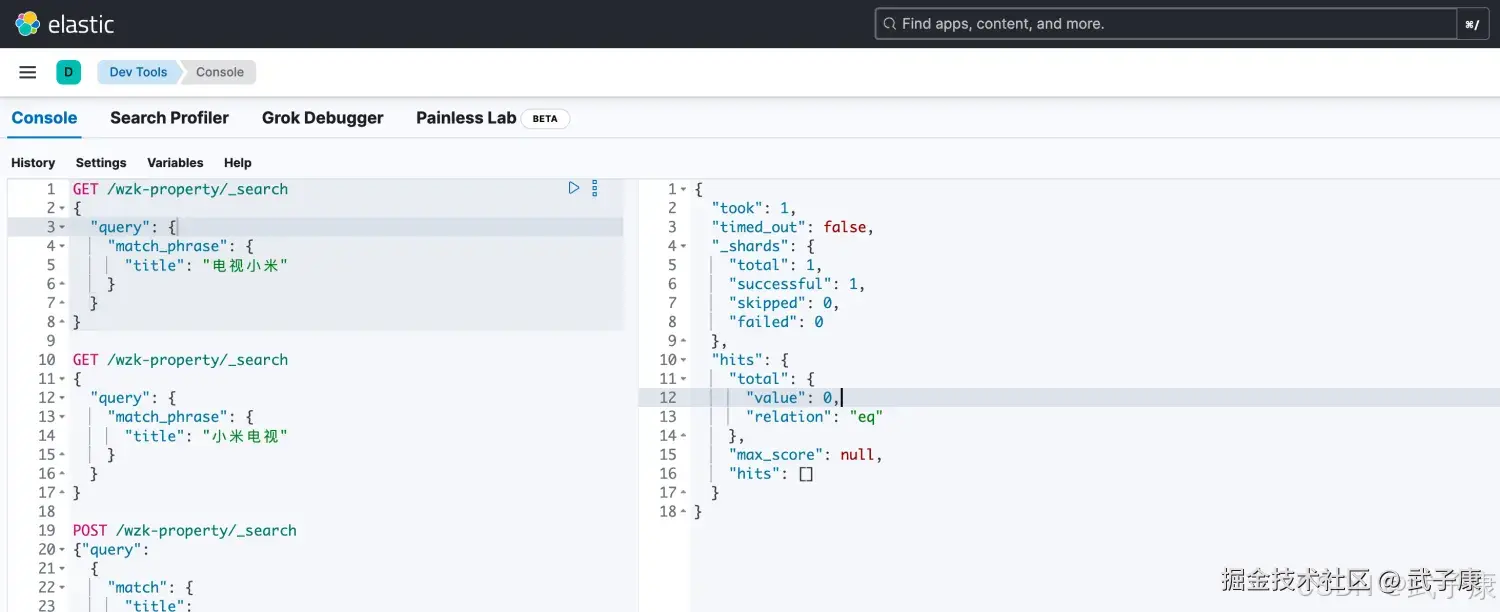Open the History panel
The height and width of the screenshot is (612, 1500).
(33, 163)
